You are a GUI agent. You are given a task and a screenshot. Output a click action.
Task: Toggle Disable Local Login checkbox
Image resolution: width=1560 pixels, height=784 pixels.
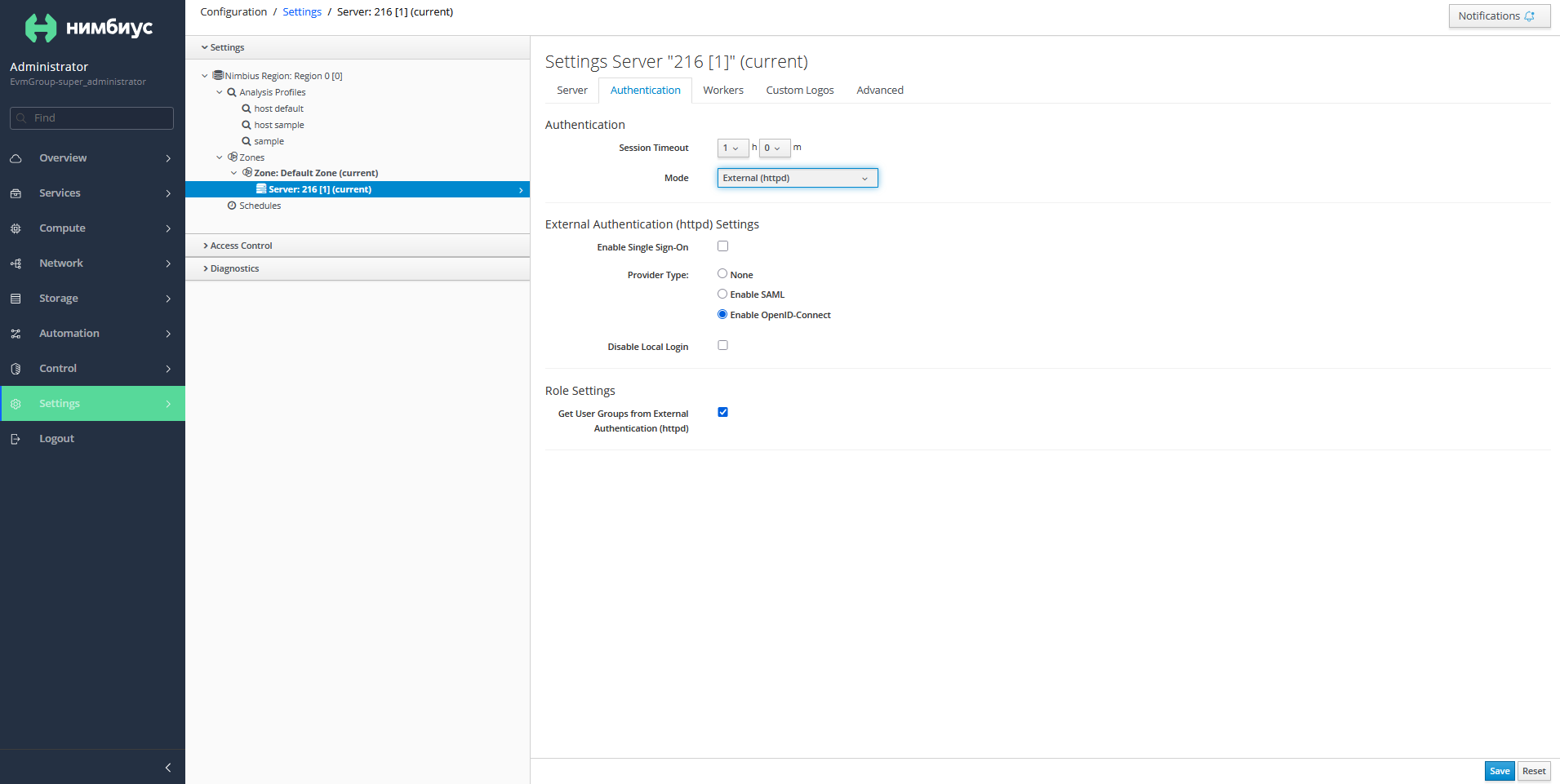722,346
